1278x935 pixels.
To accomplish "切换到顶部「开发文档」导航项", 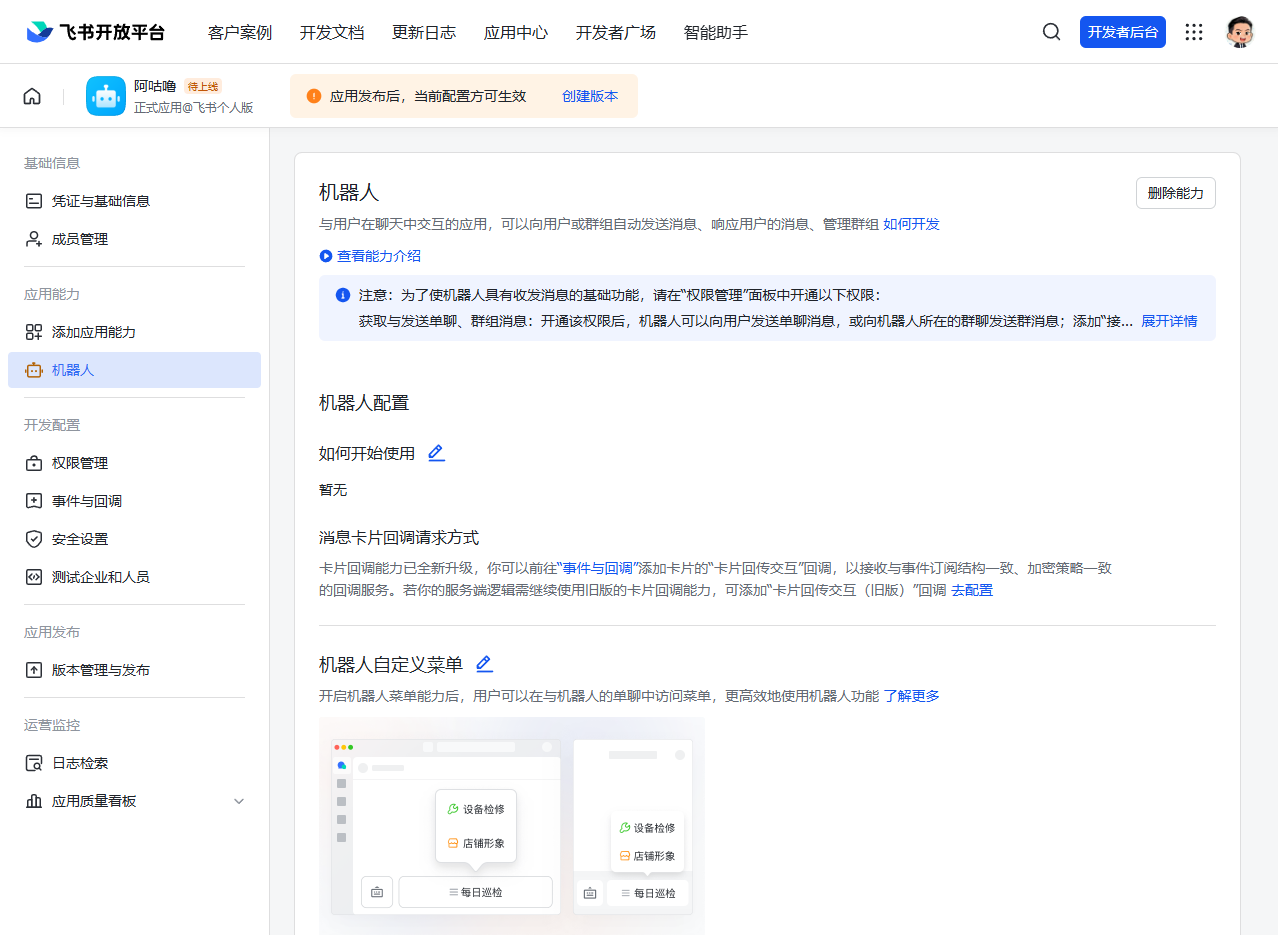I will [x=332, y=32].
